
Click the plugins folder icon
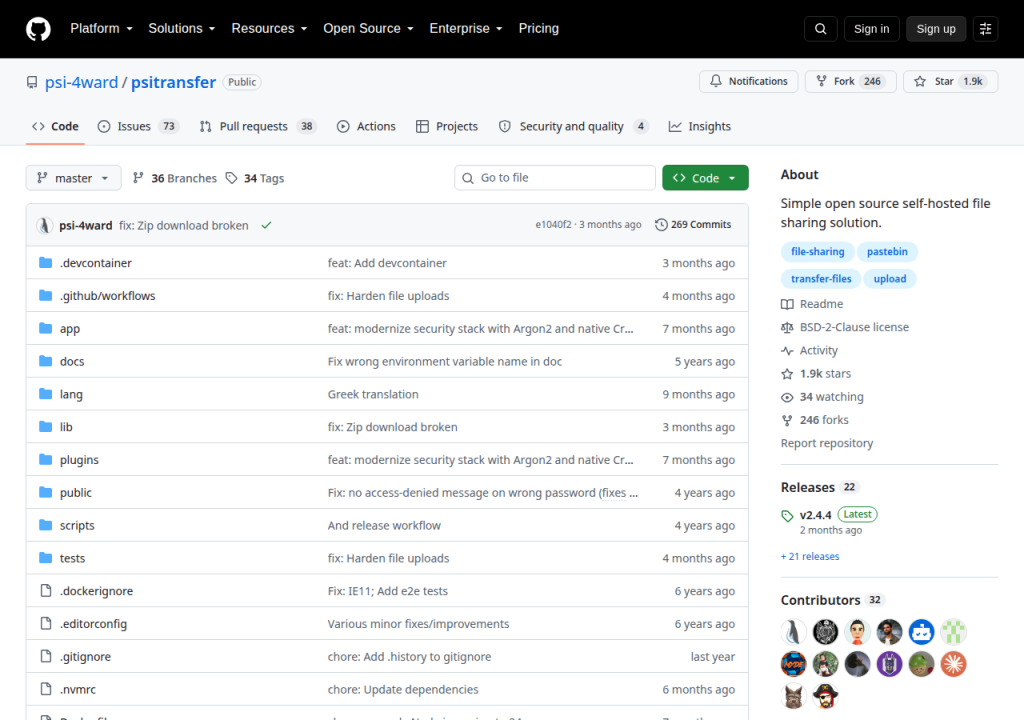click(45, 459)
